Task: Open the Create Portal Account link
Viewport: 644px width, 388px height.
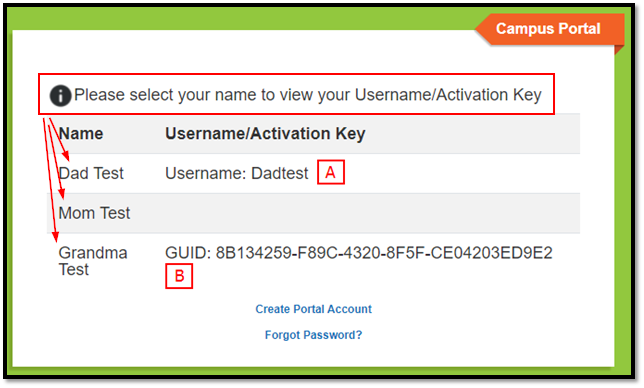Action: 313,309
